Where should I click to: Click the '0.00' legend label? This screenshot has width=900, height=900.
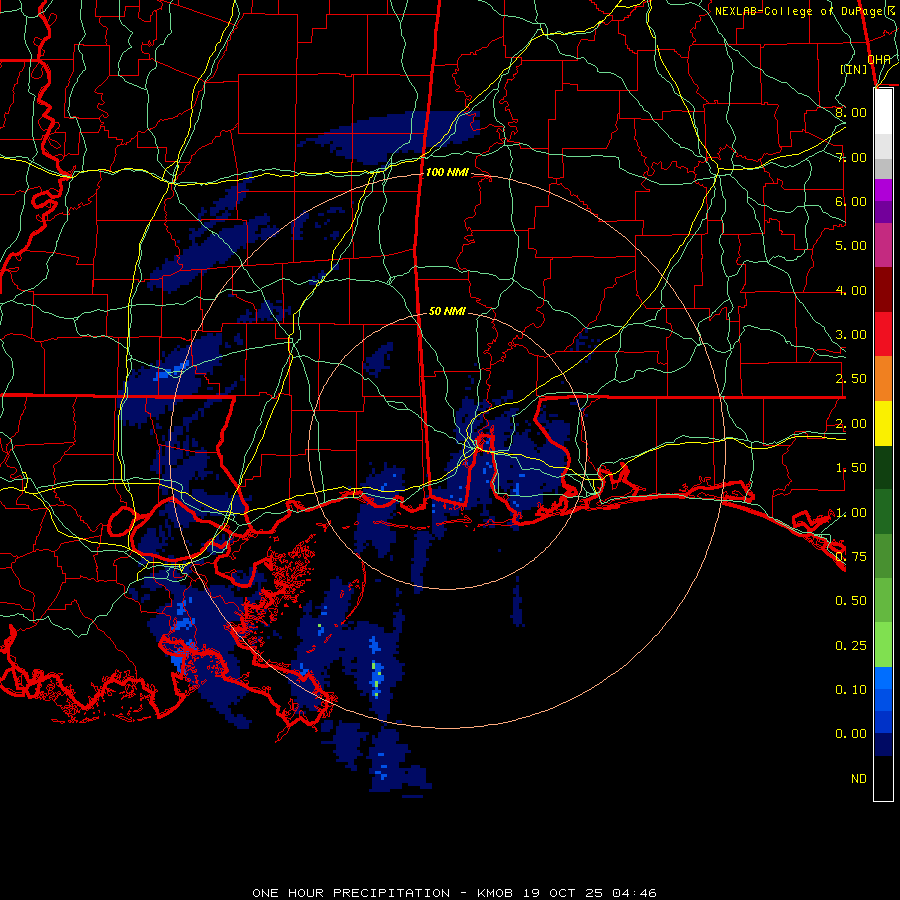851,734
